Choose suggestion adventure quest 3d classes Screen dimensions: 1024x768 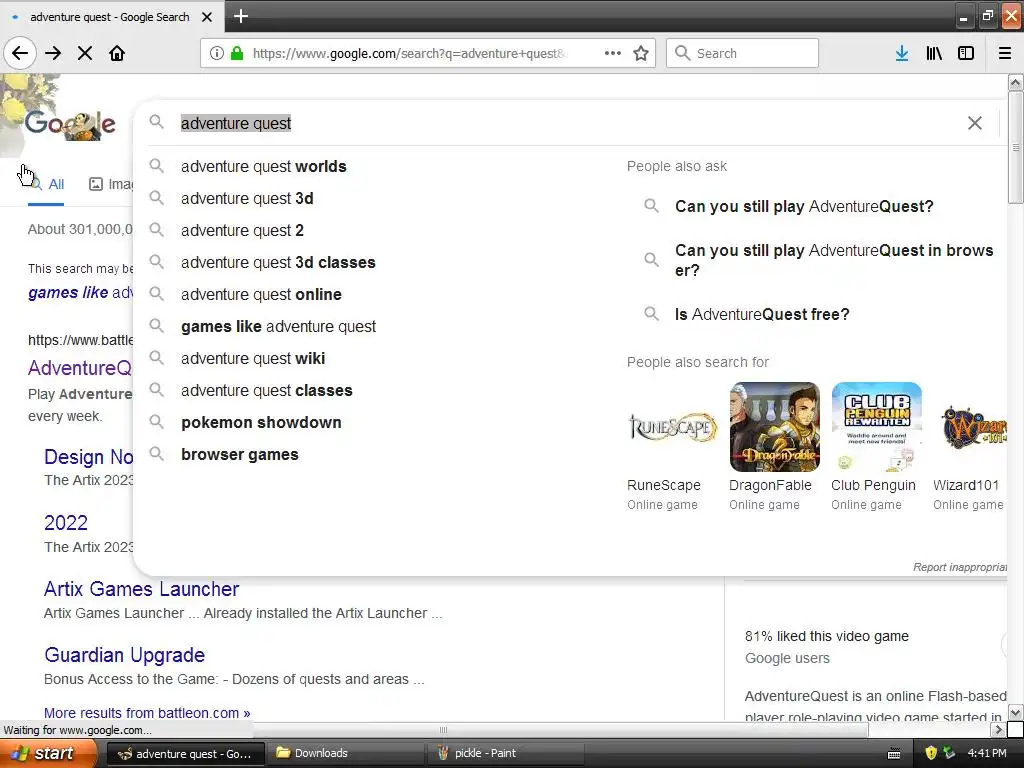(x=278, y=263)
